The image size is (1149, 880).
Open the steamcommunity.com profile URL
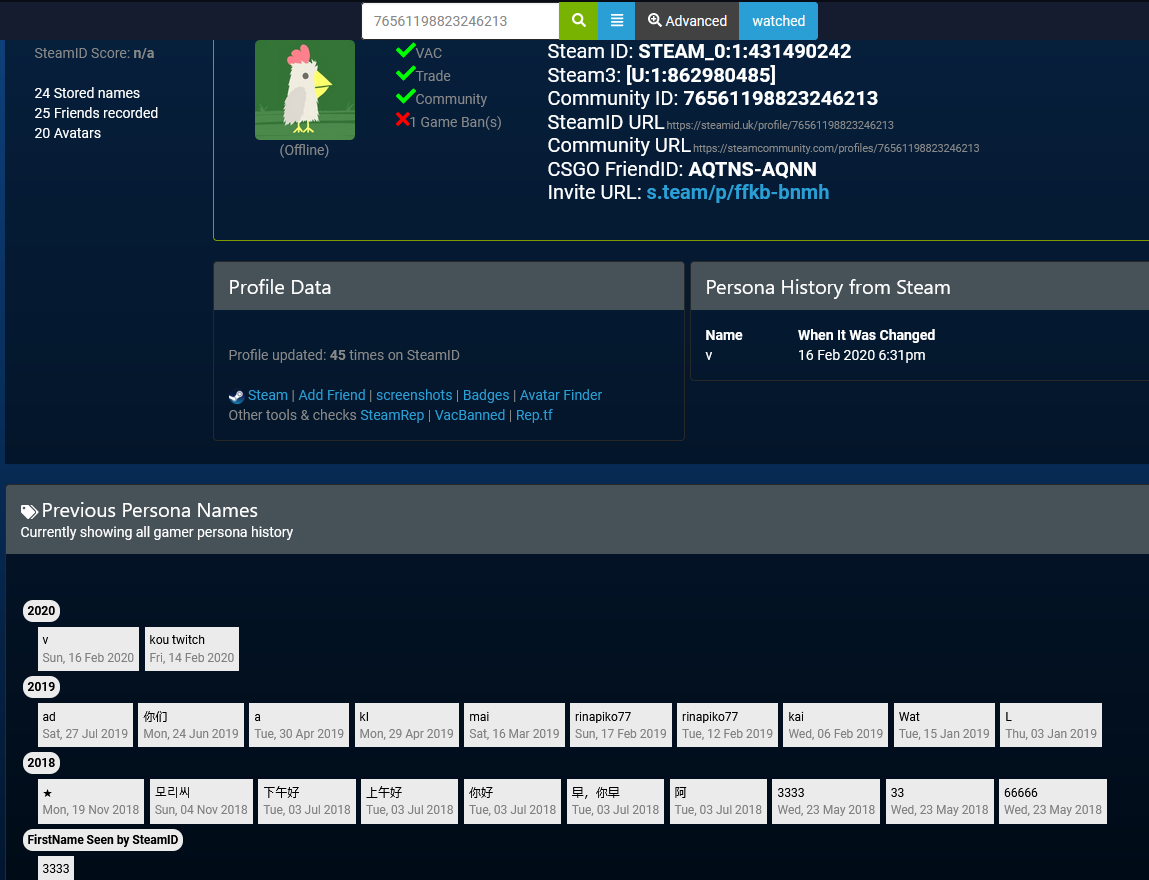click(836, 148)
